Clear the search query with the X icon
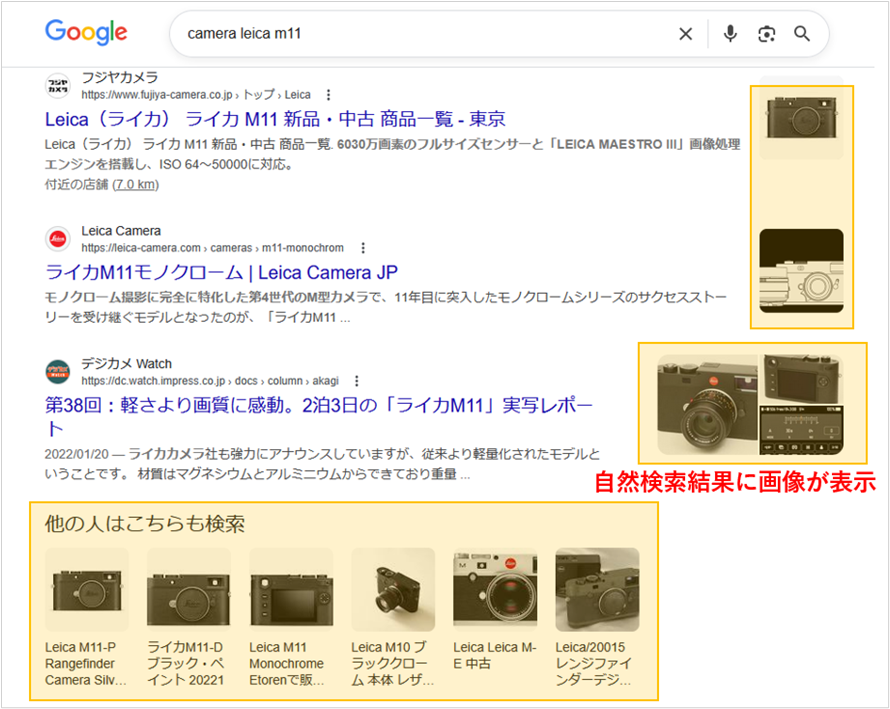The image size is (890, 709). click(685, 33)
